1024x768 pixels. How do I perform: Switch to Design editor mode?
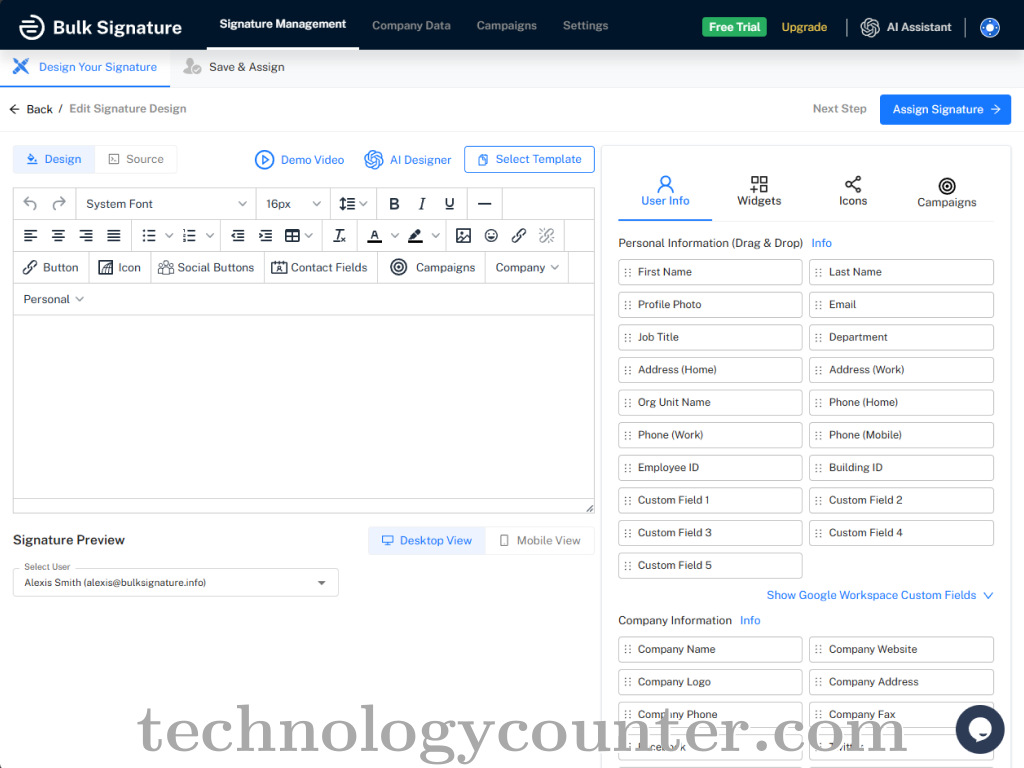point(54,159)
